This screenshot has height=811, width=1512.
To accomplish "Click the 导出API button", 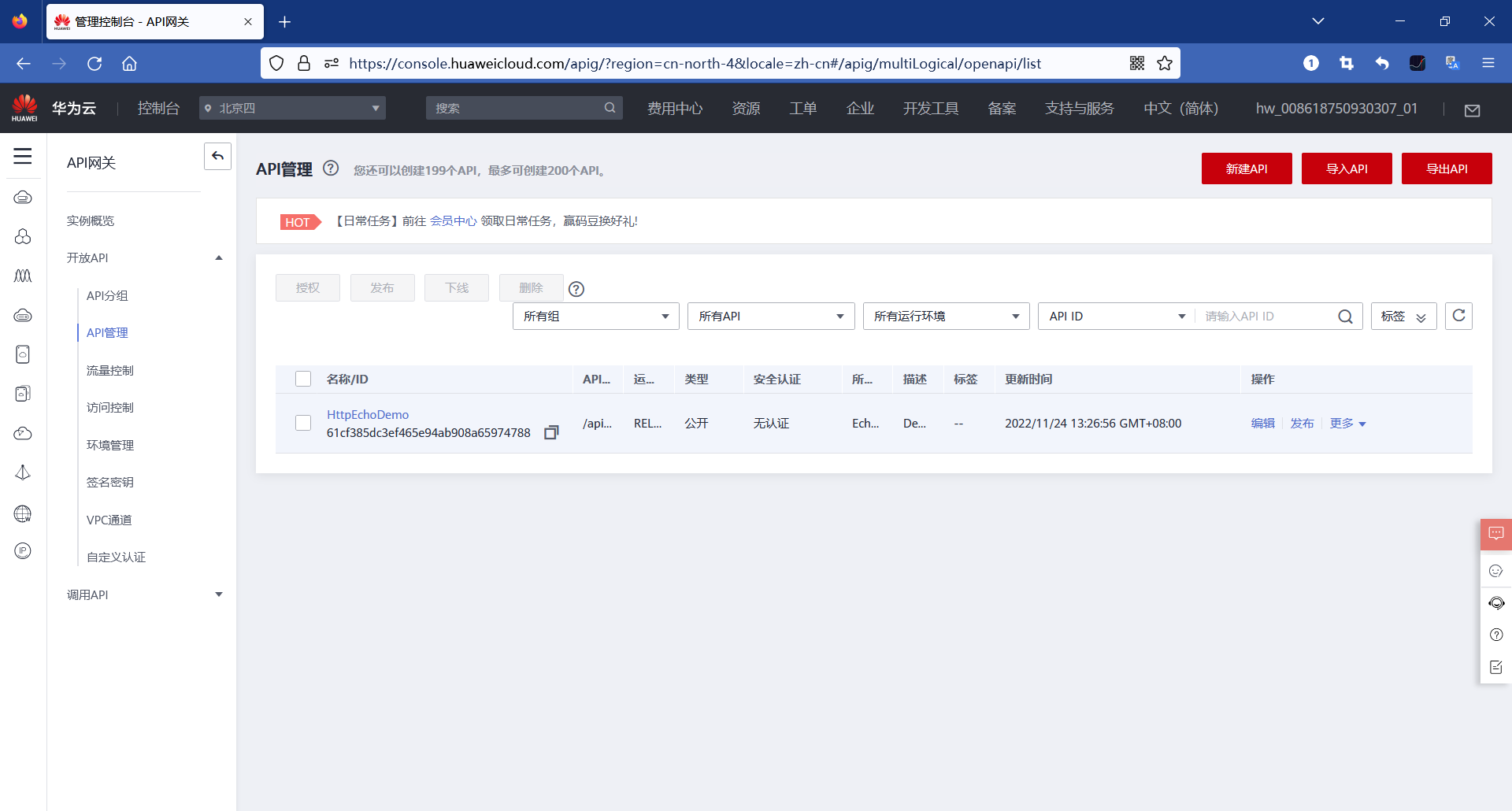I will pos(1447,168).
